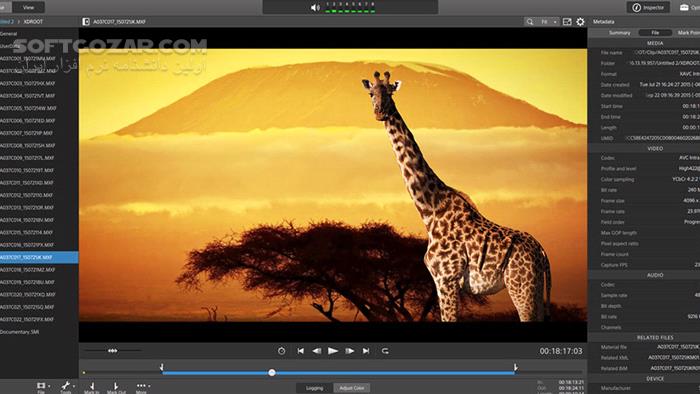
Task: Click the MEDIA section header
Action: [655, 43]
